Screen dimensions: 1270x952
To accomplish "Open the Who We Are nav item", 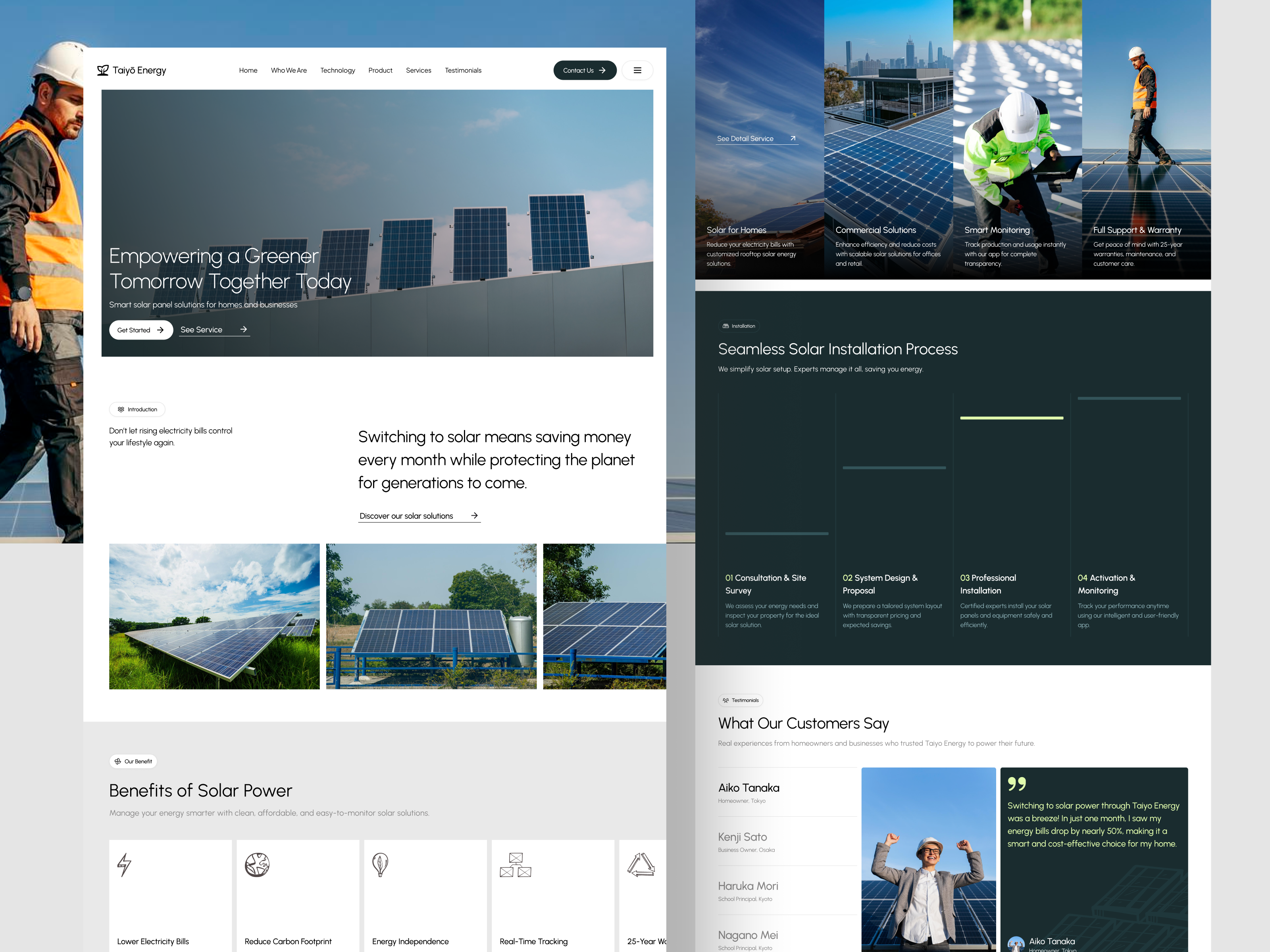I will coord(289,71).
